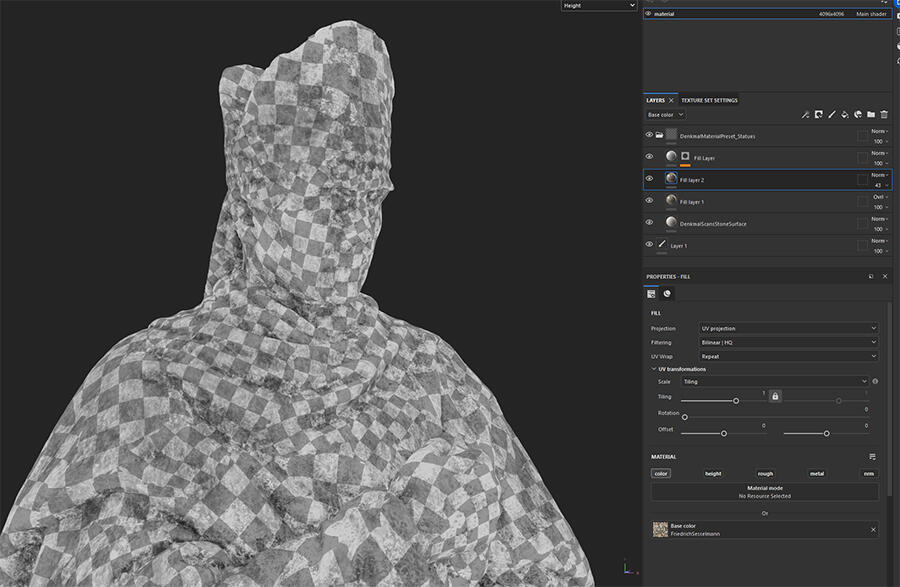Toggle the rough material channel button
900x587 pixels.
point(765,474)
